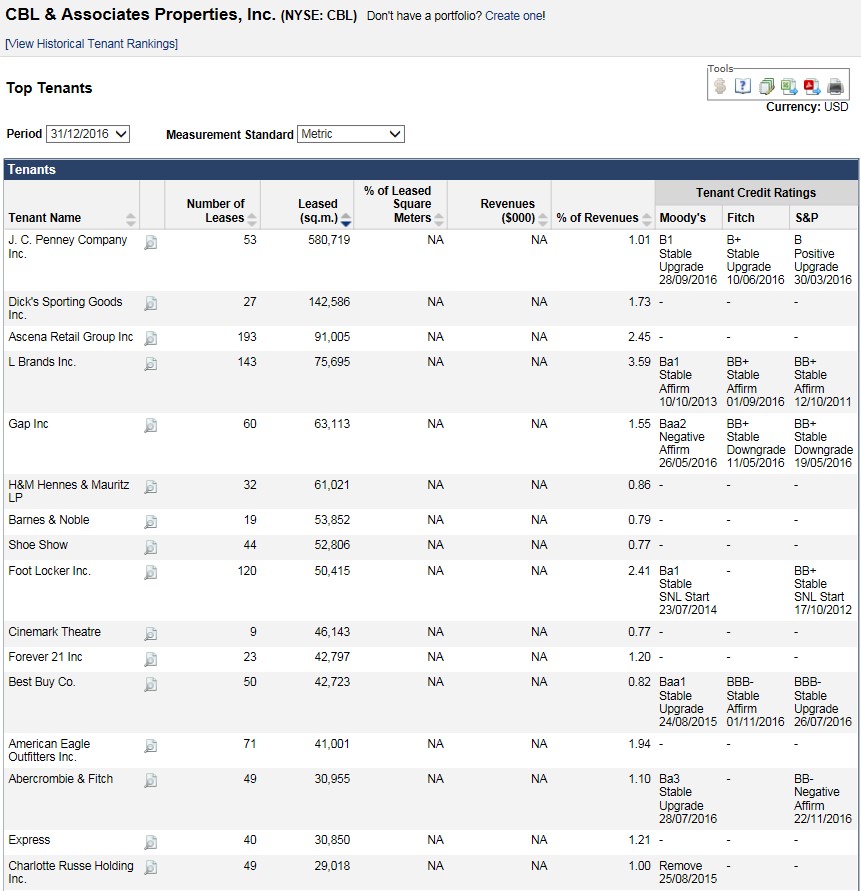Viewport: 861px width, 891px height.
Task: Click the Tenants table section header
Action: click(32, 170)
